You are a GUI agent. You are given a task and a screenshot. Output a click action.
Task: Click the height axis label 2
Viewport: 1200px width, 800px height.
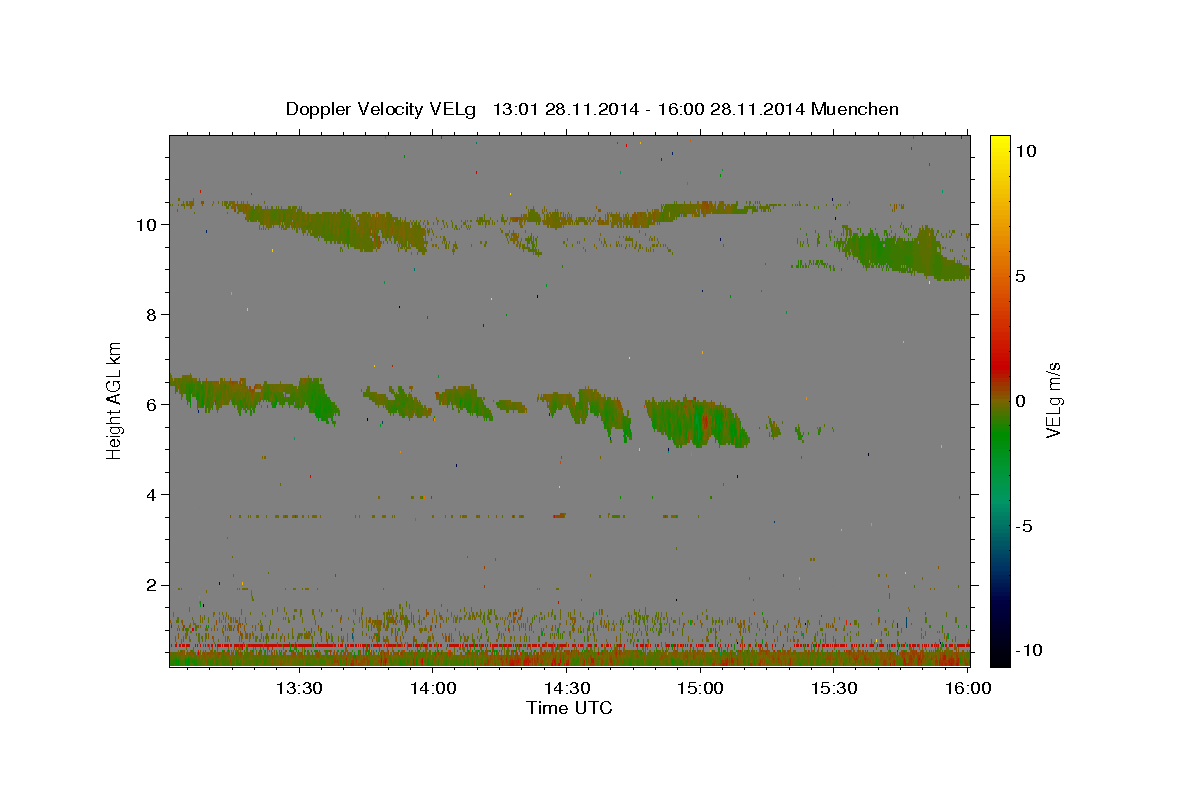click(153, 584)
